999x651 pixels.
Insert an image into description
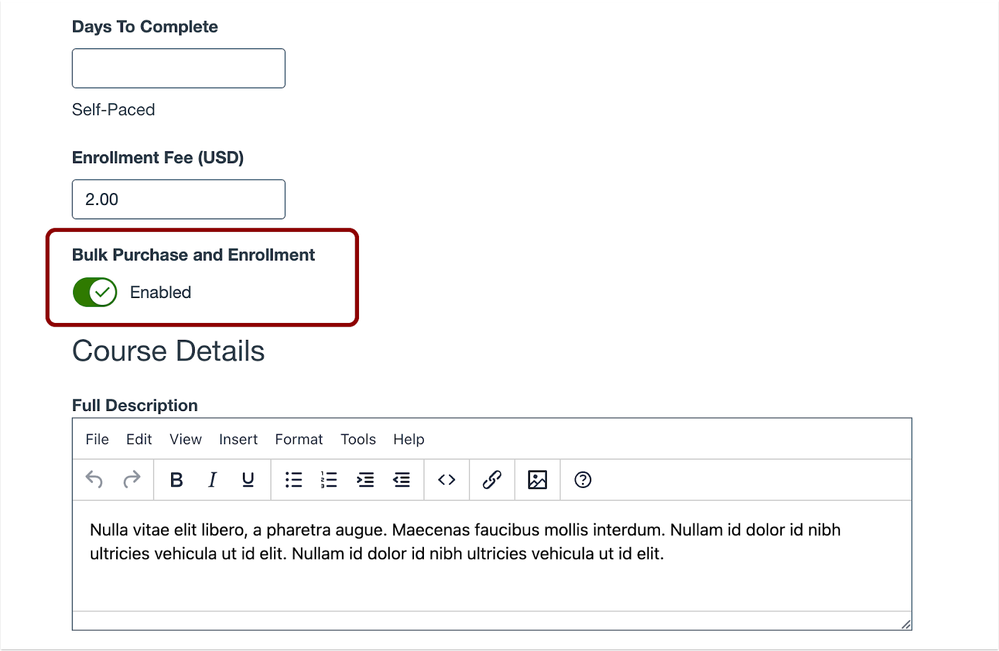tap(537, 480)
